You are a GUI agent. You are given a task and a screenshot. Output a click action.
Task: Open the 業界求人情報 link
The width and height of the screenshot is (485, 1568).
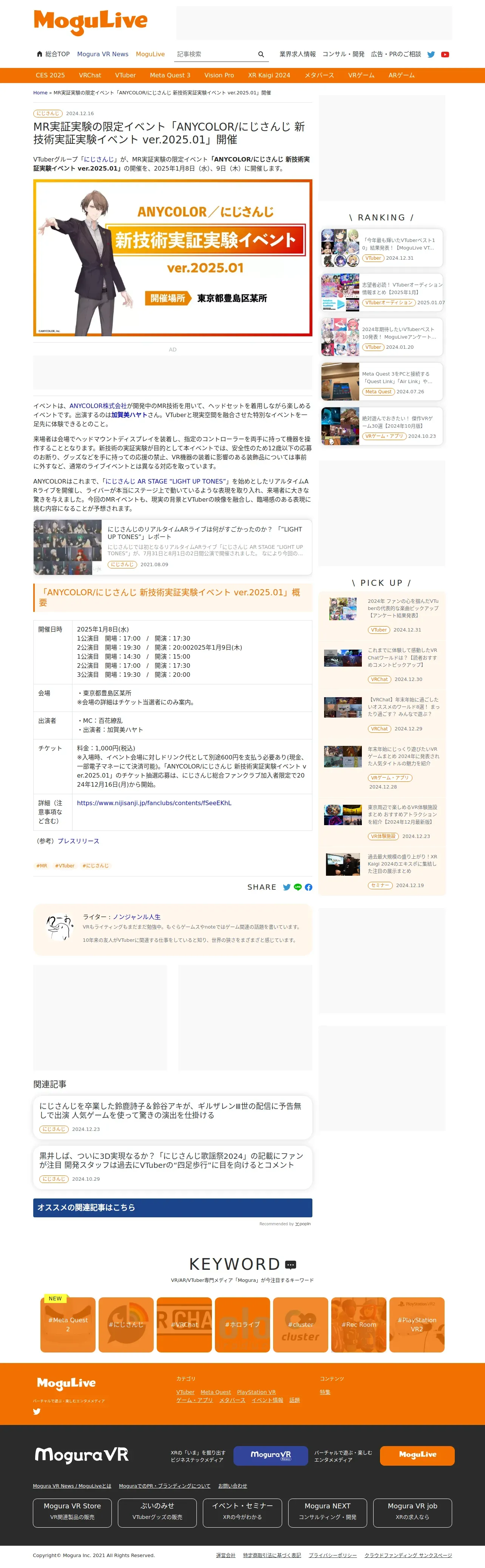click(x=297, y=54)
